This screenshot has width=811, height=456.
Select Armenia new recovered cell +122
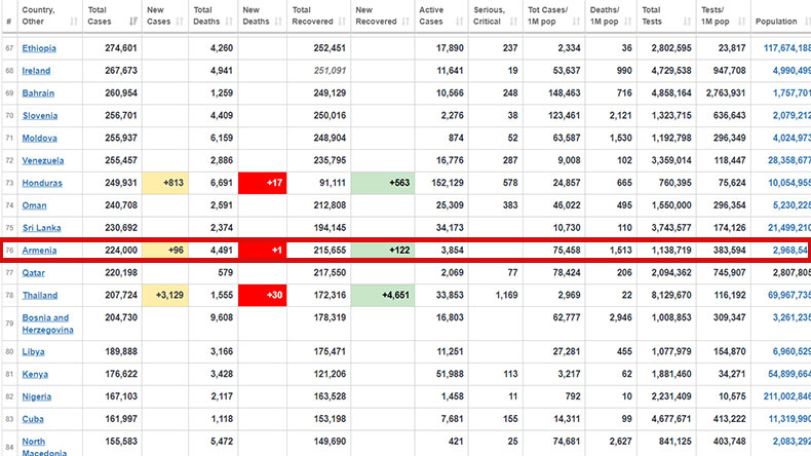(382, 250)
